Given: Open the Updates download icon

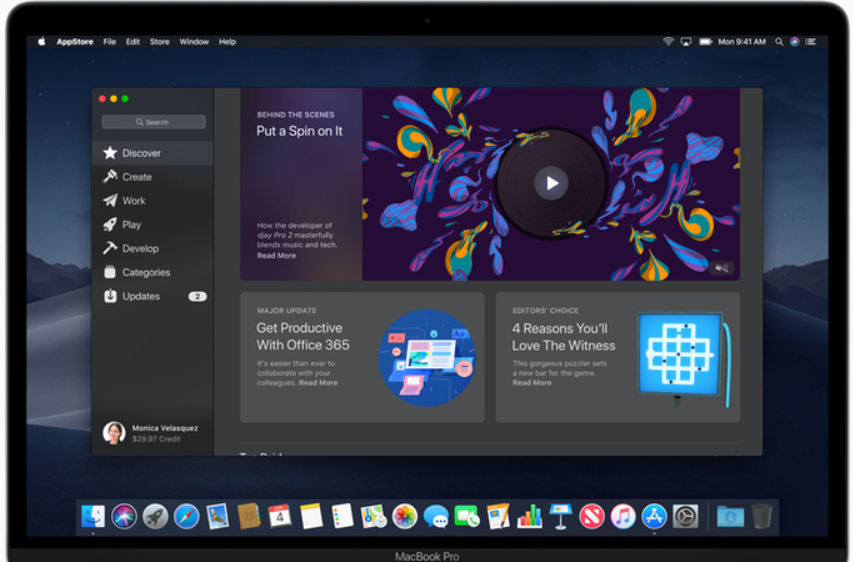Looking at the screenshot, I should (x=110, y=296).
